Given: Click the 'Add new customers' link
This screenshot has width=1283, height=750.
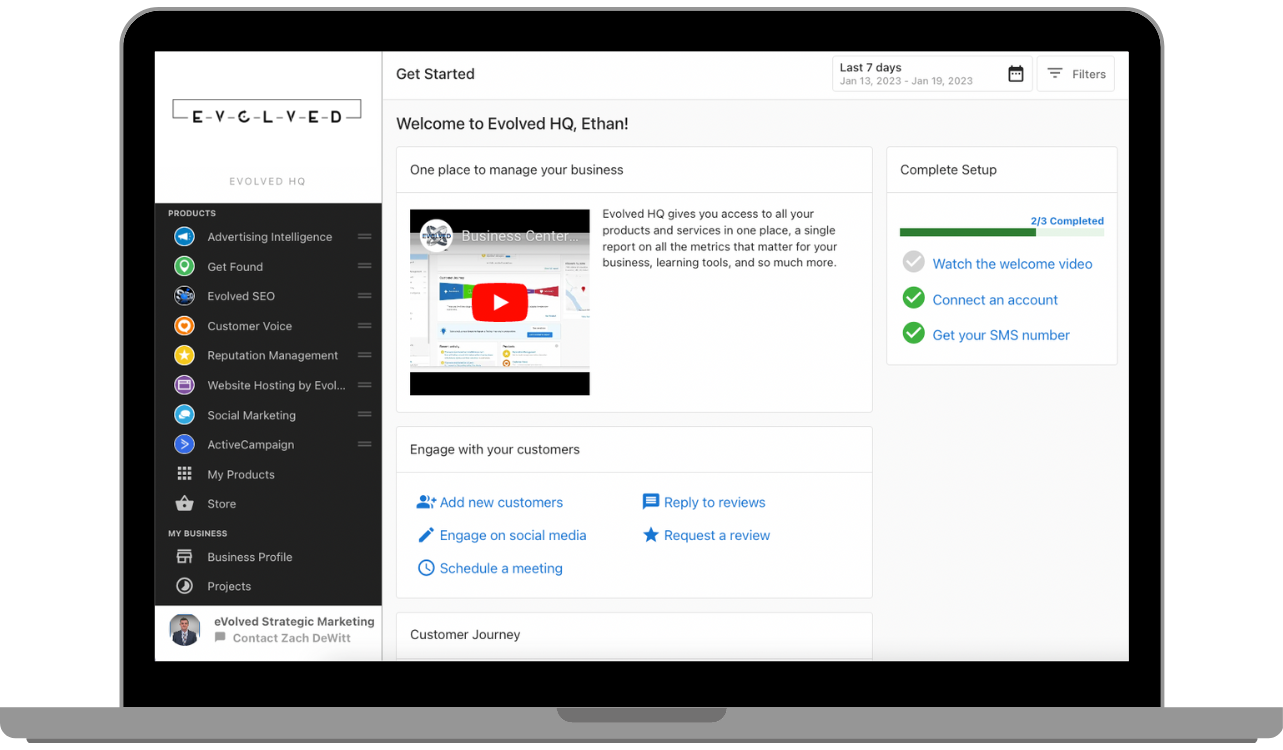Looking at the screenshot, I should (501, 502).
